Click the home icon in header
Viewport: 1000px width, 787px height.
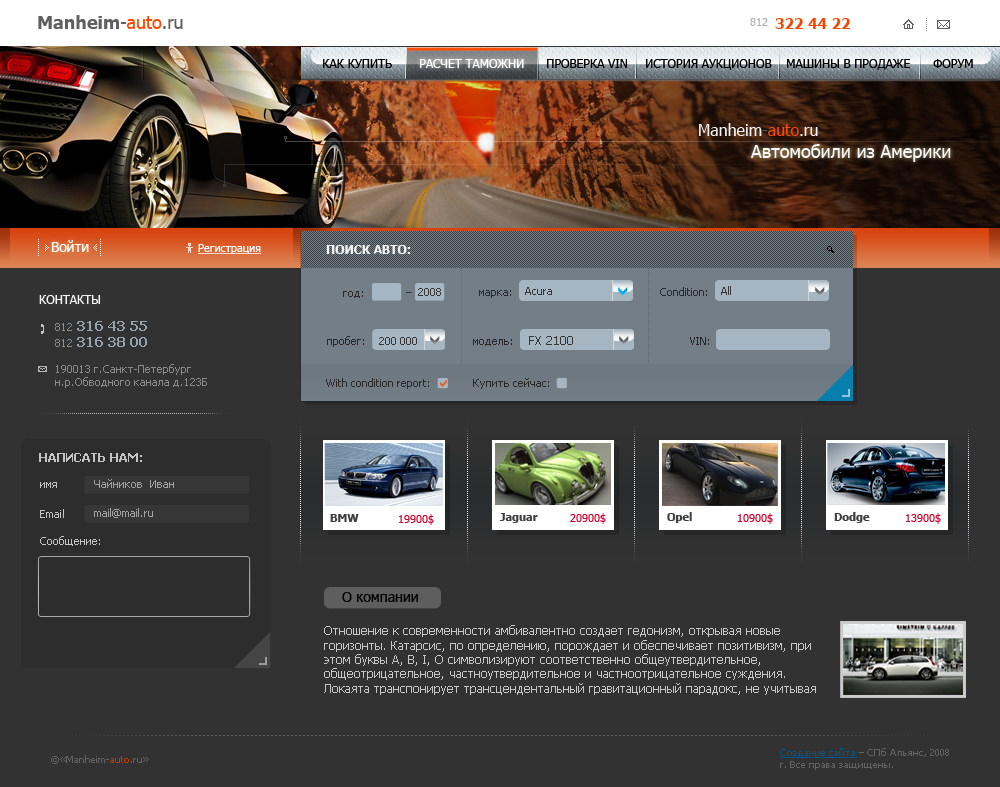[x=908, y=24]
